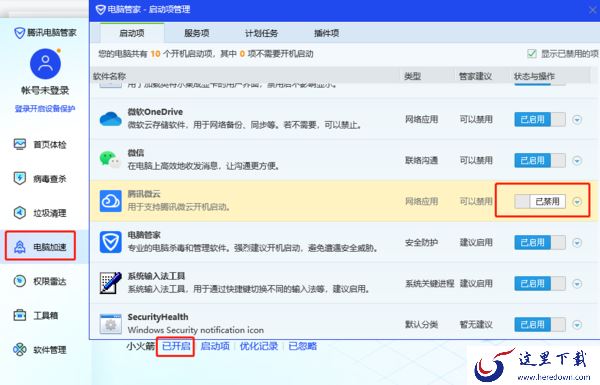Click the SecurityHealth window icon
600x385 pixels.
pyautogui.click(x=111, y=324)
